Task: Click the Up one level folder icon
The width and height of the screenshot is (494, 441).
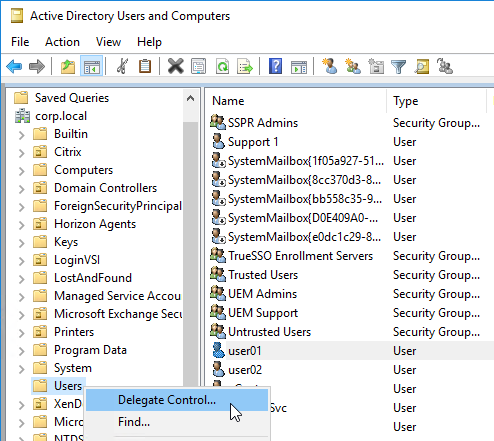Action: tap(68, 66)
